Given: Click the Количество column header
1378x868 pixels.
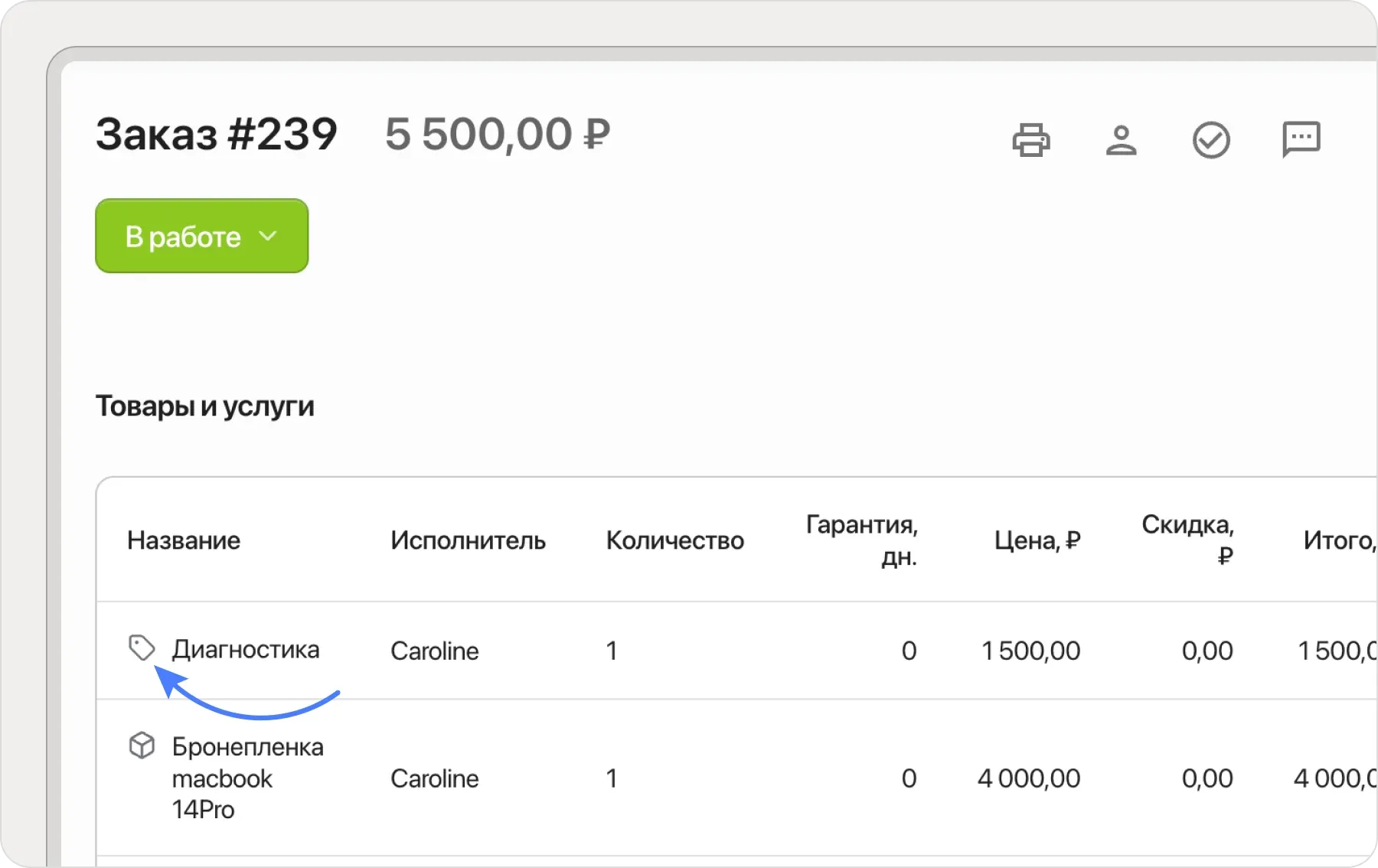Looking at the screenshot, I should (x=675, y=540).
